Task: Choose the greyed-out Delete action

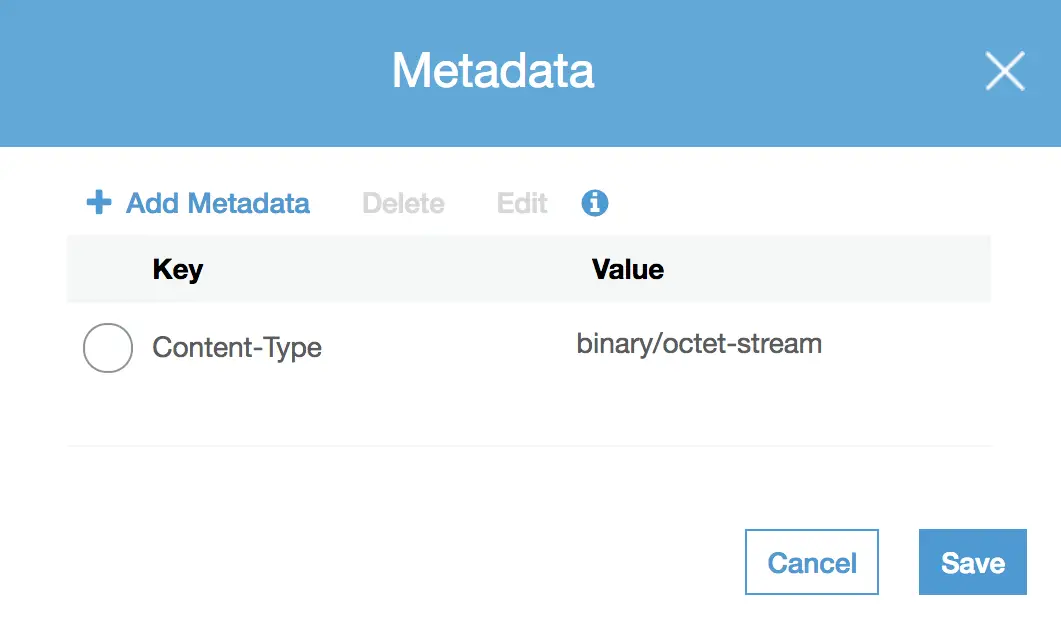Action: coord(403,203)
